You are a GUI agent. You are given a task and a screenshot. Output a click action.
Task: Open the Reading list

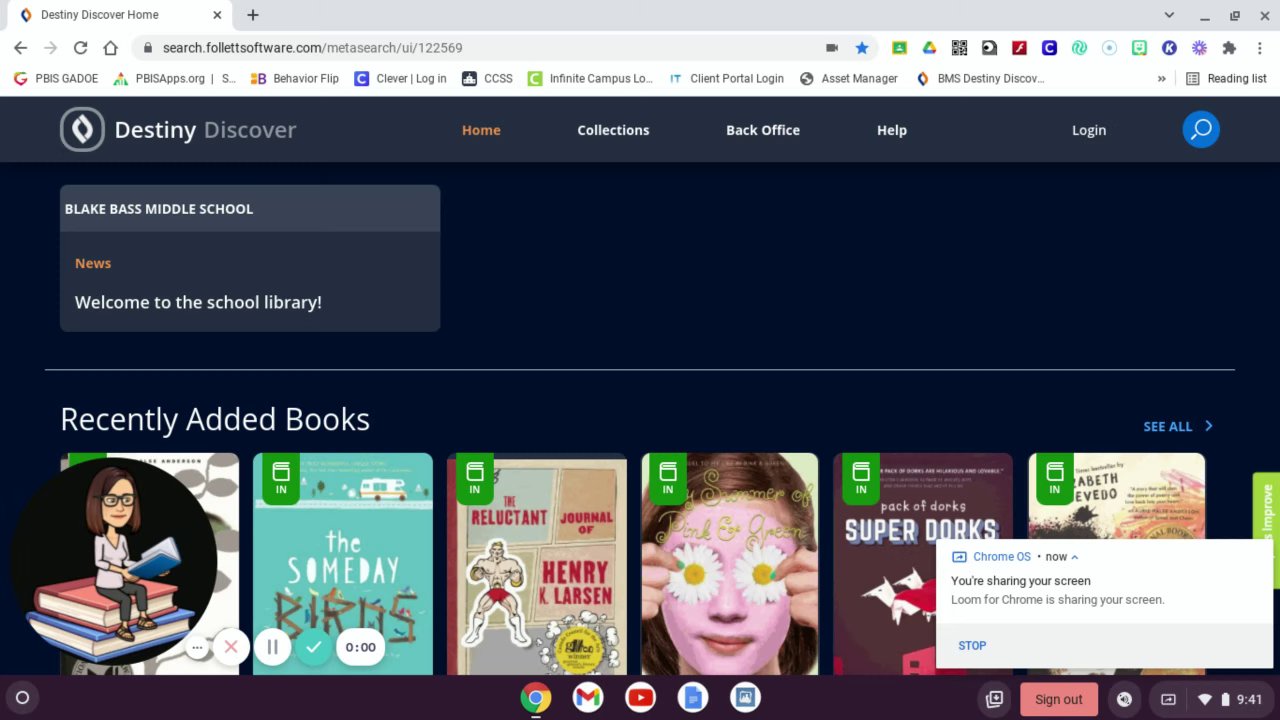pos(1226,78)
